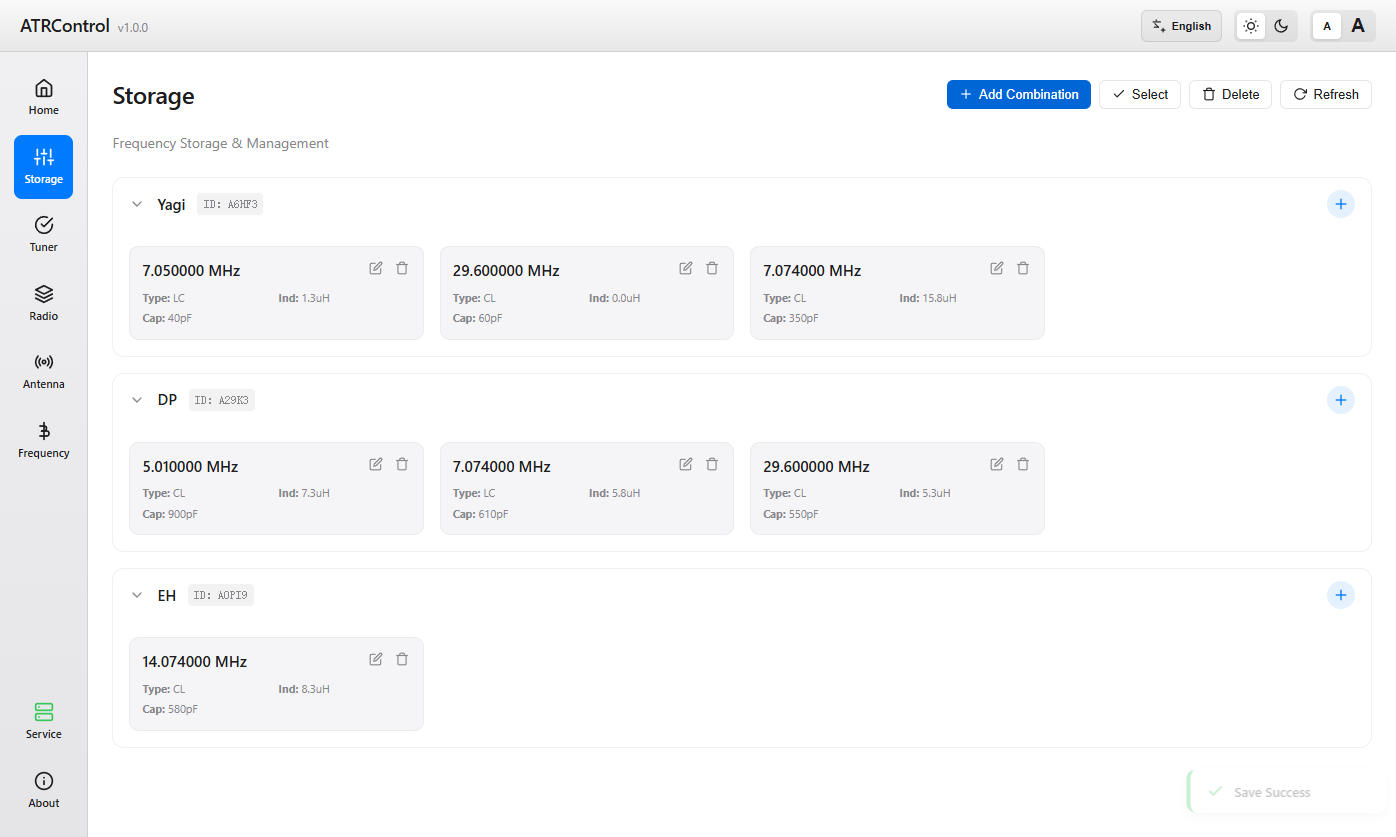The width and height of the screenshot is (1396, 837).
Task: Switch to dark theme moon icon
Action: coord(1281,26)
